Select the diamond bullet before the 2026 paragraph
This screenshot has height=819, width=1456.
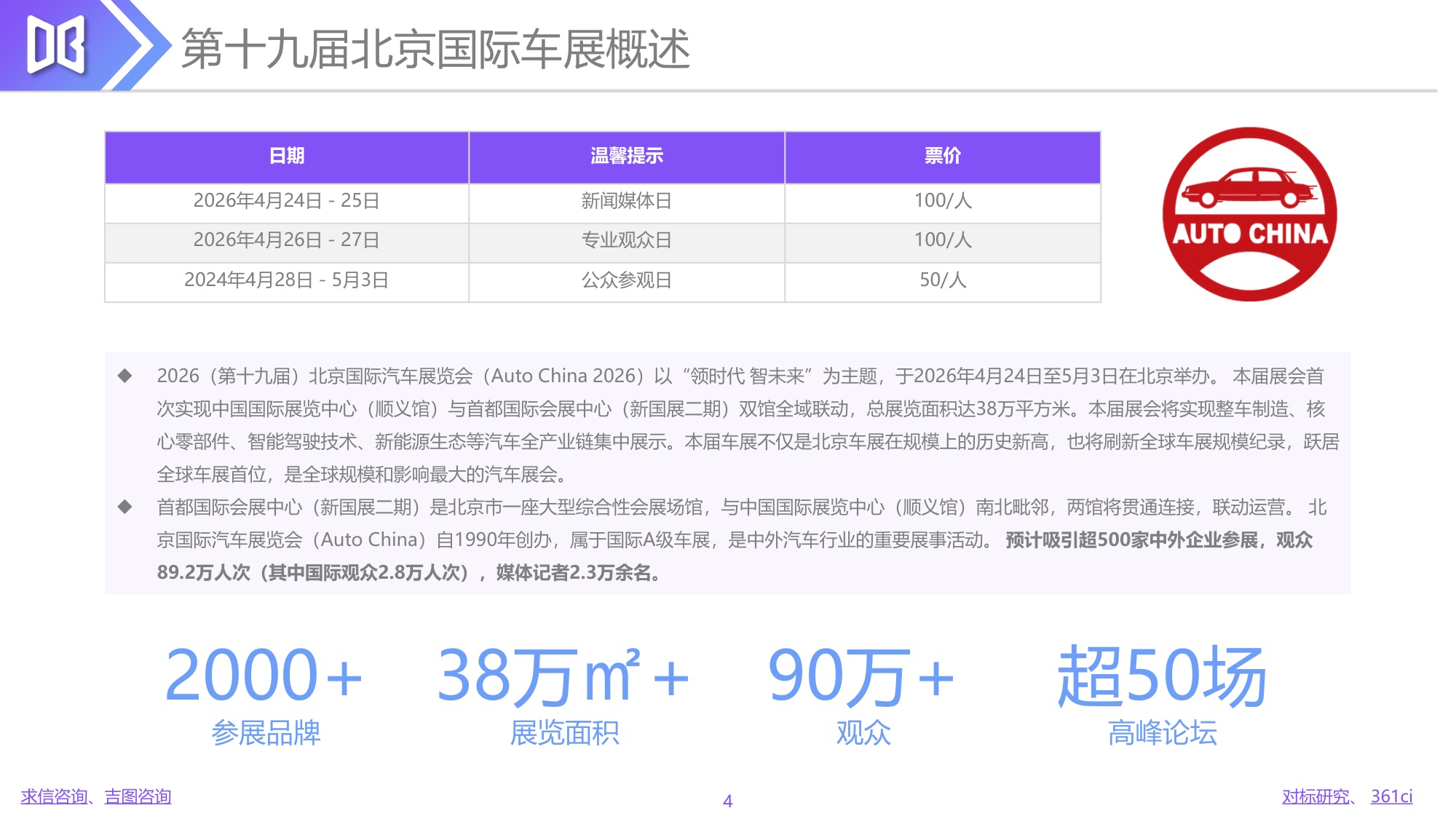[126, 376]
